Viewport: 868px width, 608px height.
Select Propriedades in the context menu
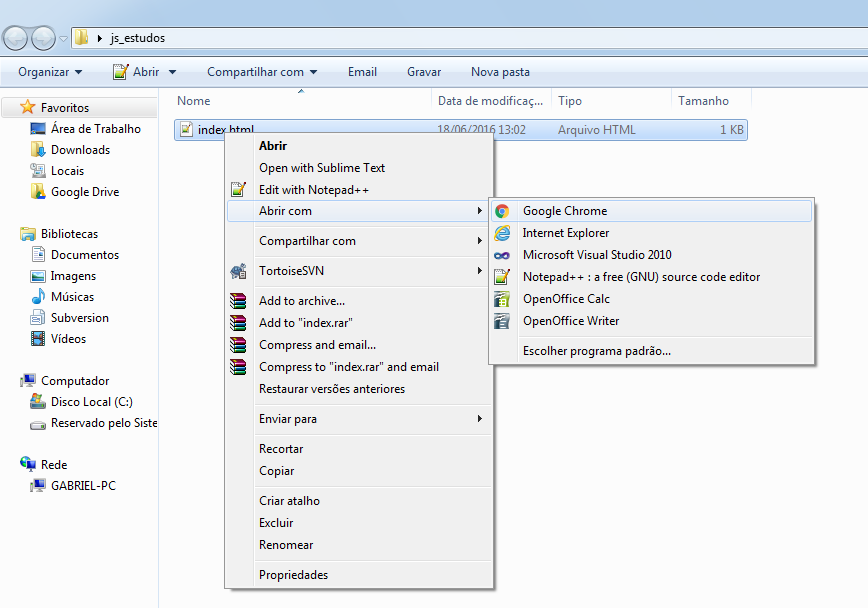coord(293,575)
